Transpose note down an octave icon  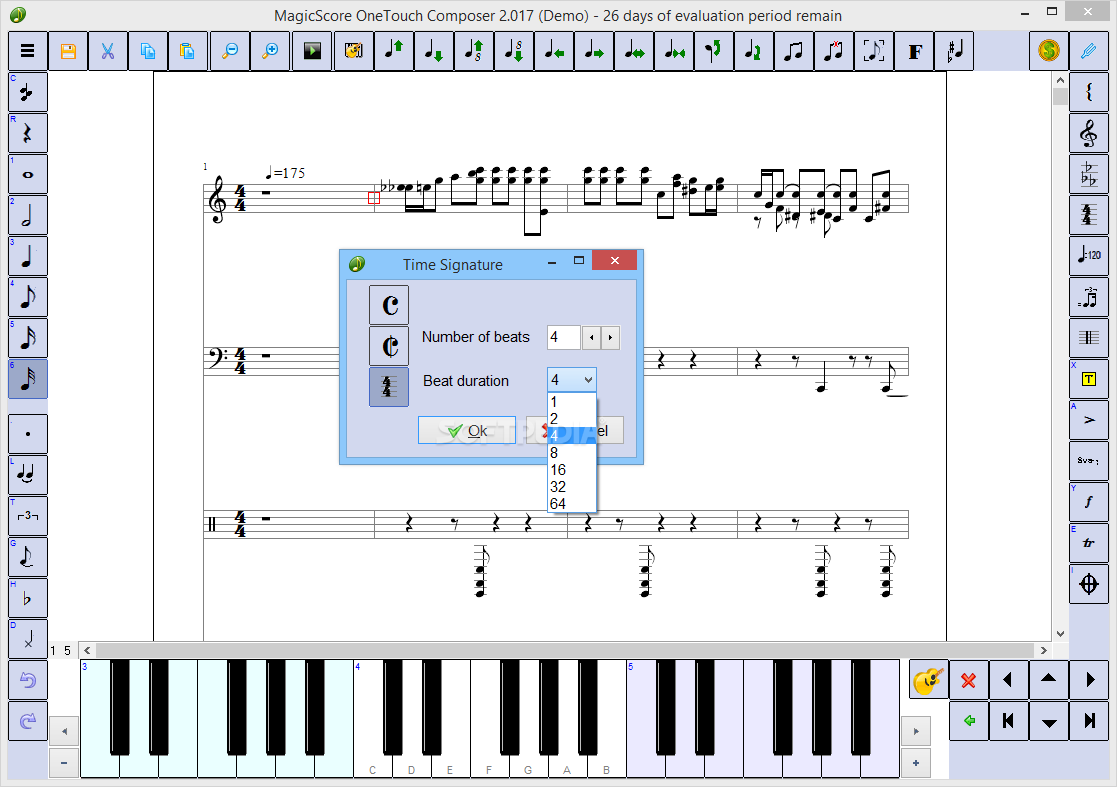[514, 51]
